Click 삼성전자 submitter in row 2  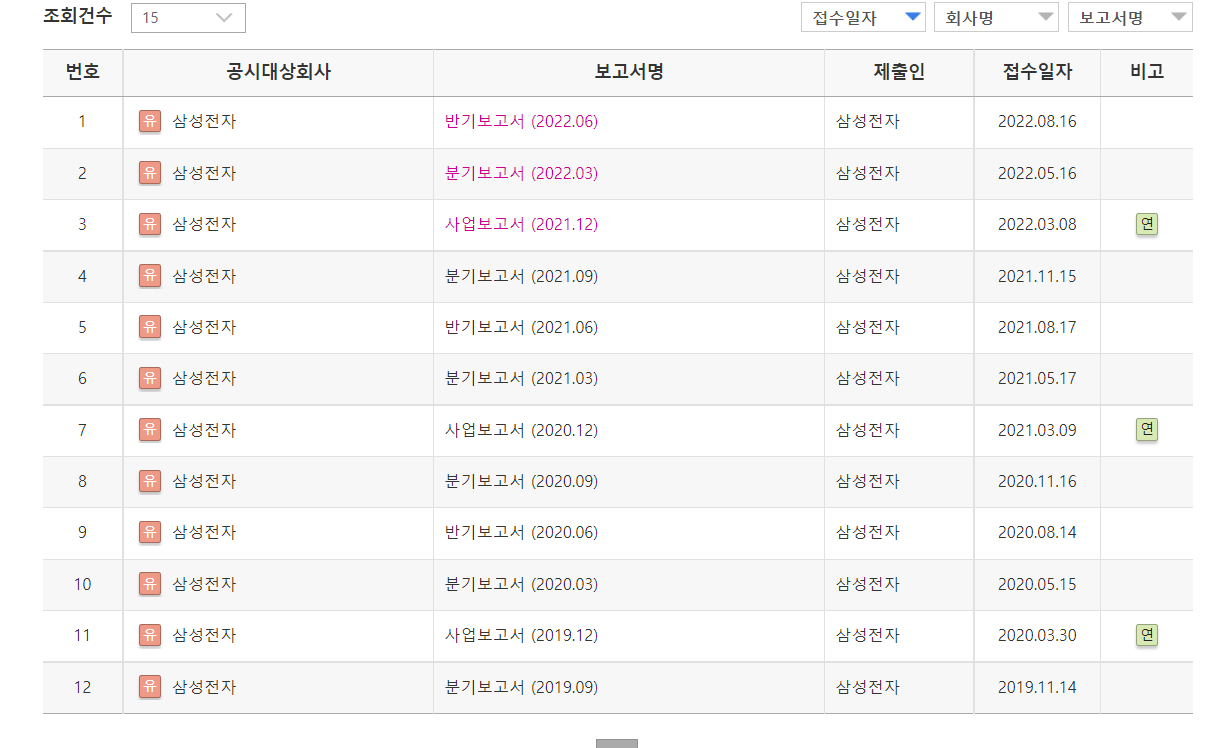tap(868, 173)
